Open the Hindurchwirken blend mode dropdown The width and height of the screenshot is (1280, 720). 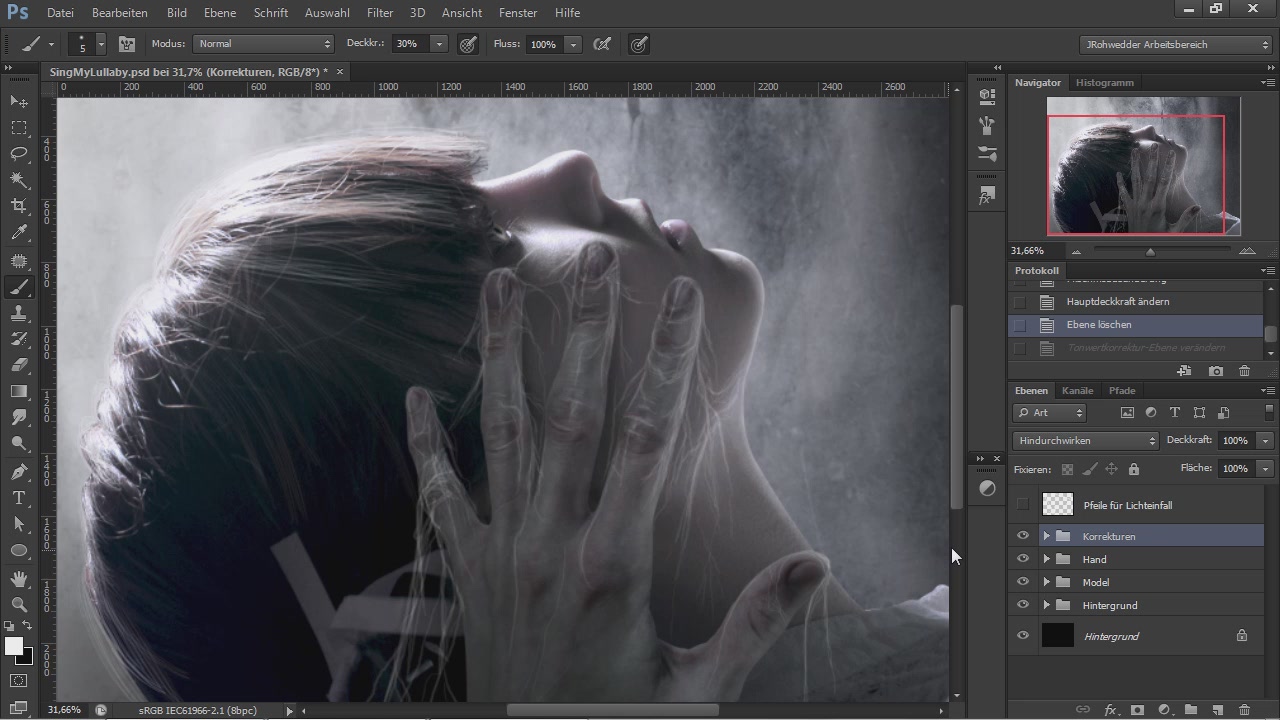click(x=1086, y=440)
